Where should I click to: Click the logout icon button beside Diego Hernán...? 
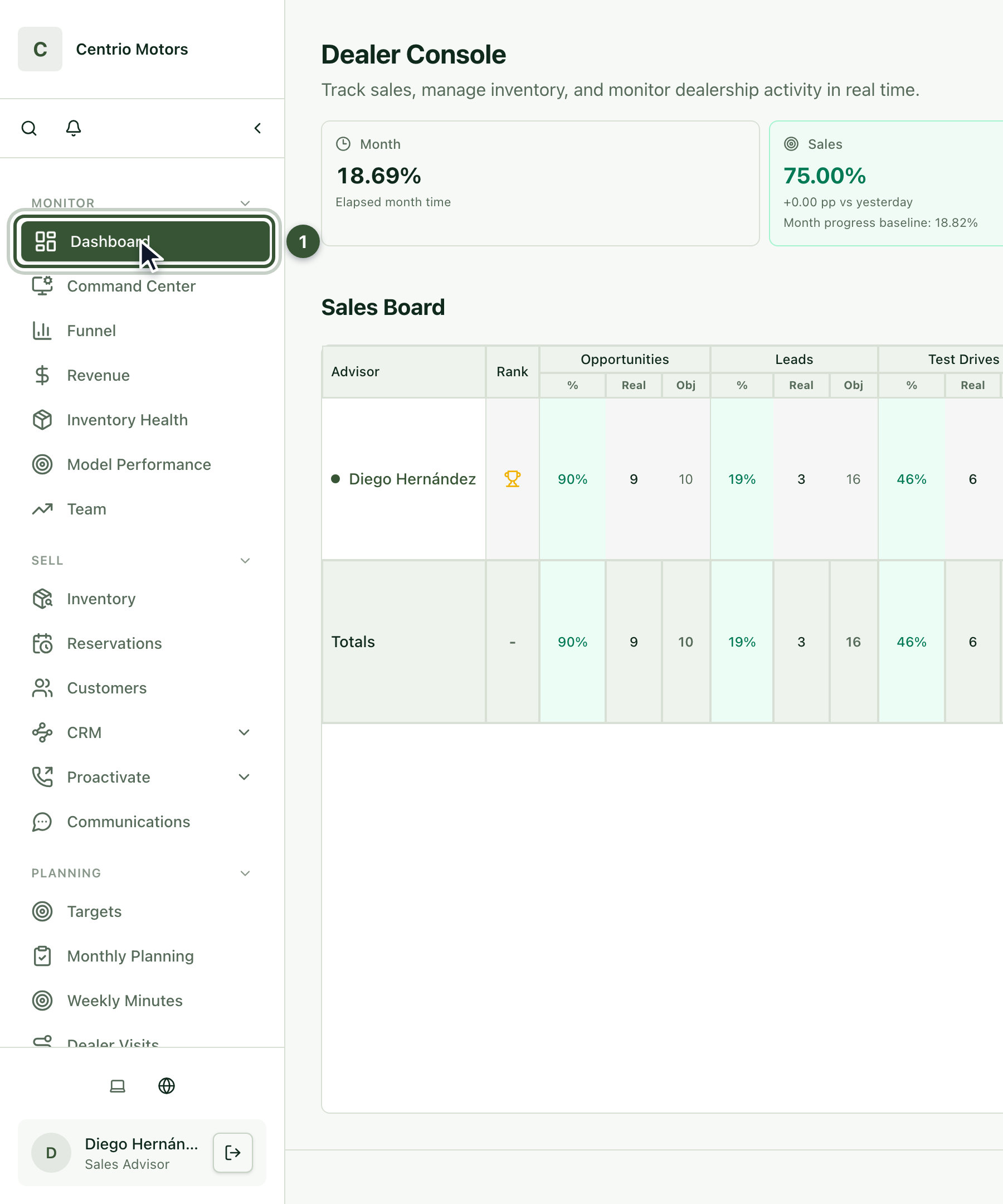pos(233,1152)
